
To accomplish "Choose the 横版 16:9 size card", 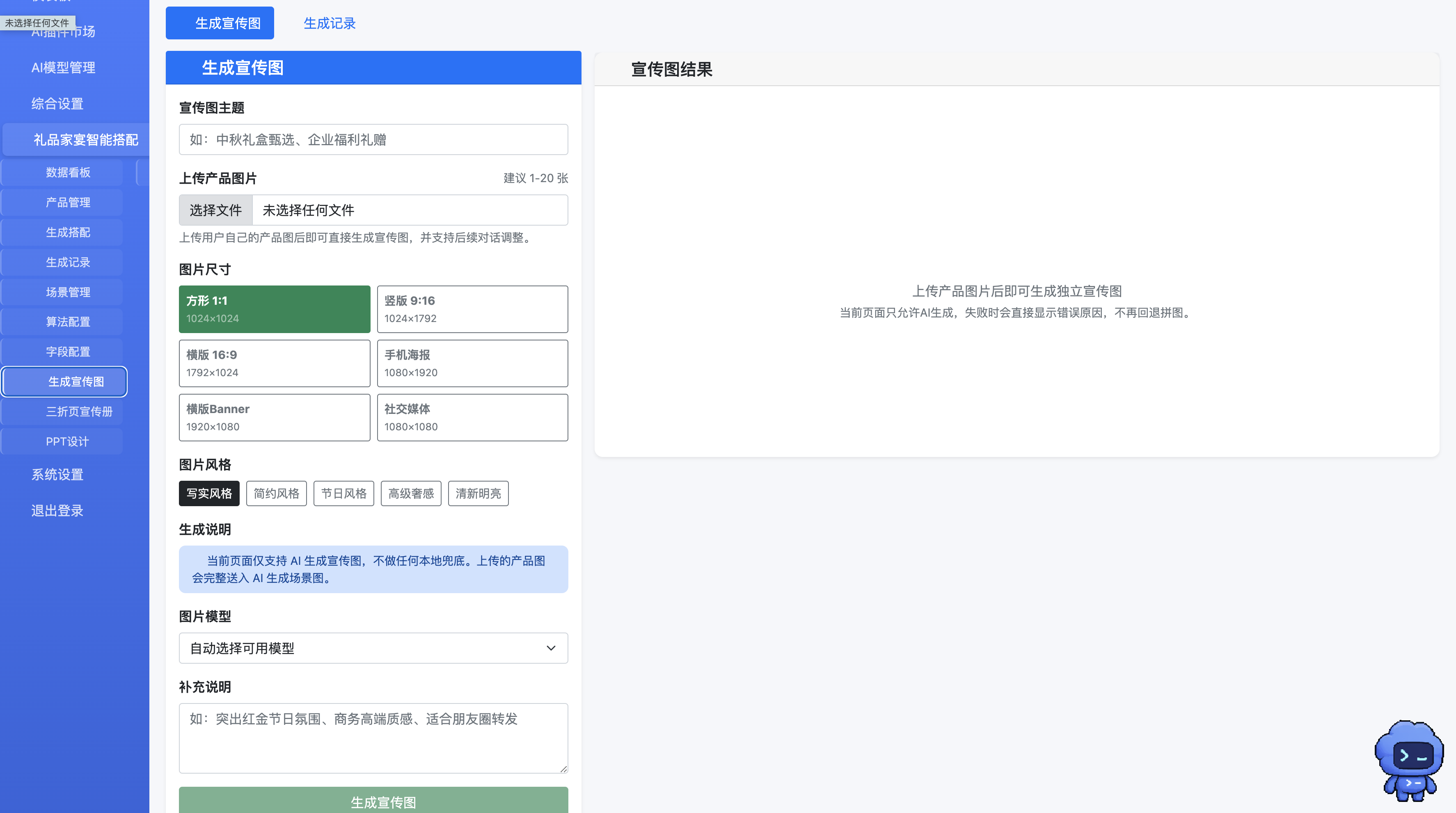I will coord(275,363).
